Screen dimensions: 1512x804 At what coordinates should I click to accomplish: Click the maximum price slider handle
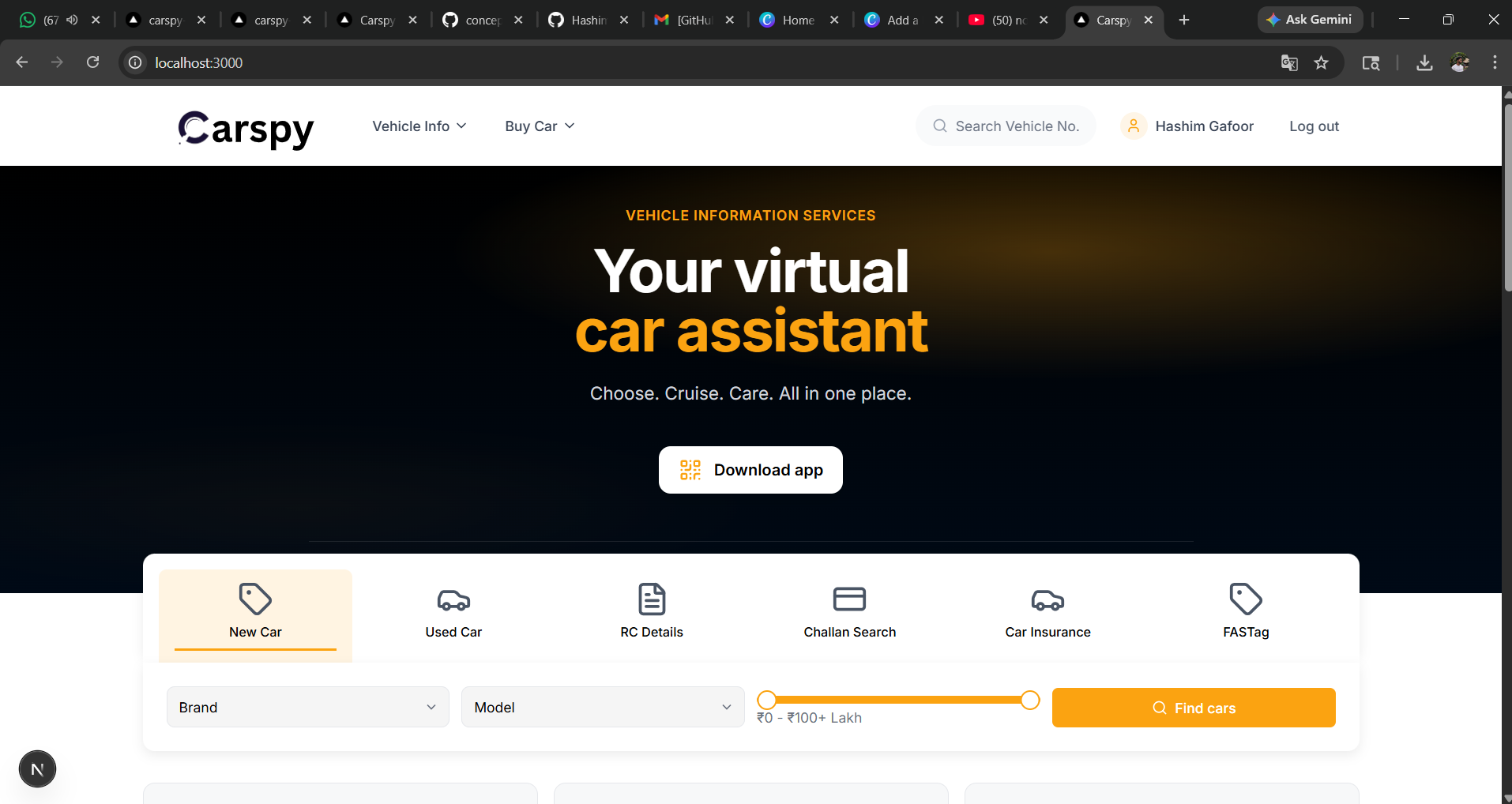1030,700
